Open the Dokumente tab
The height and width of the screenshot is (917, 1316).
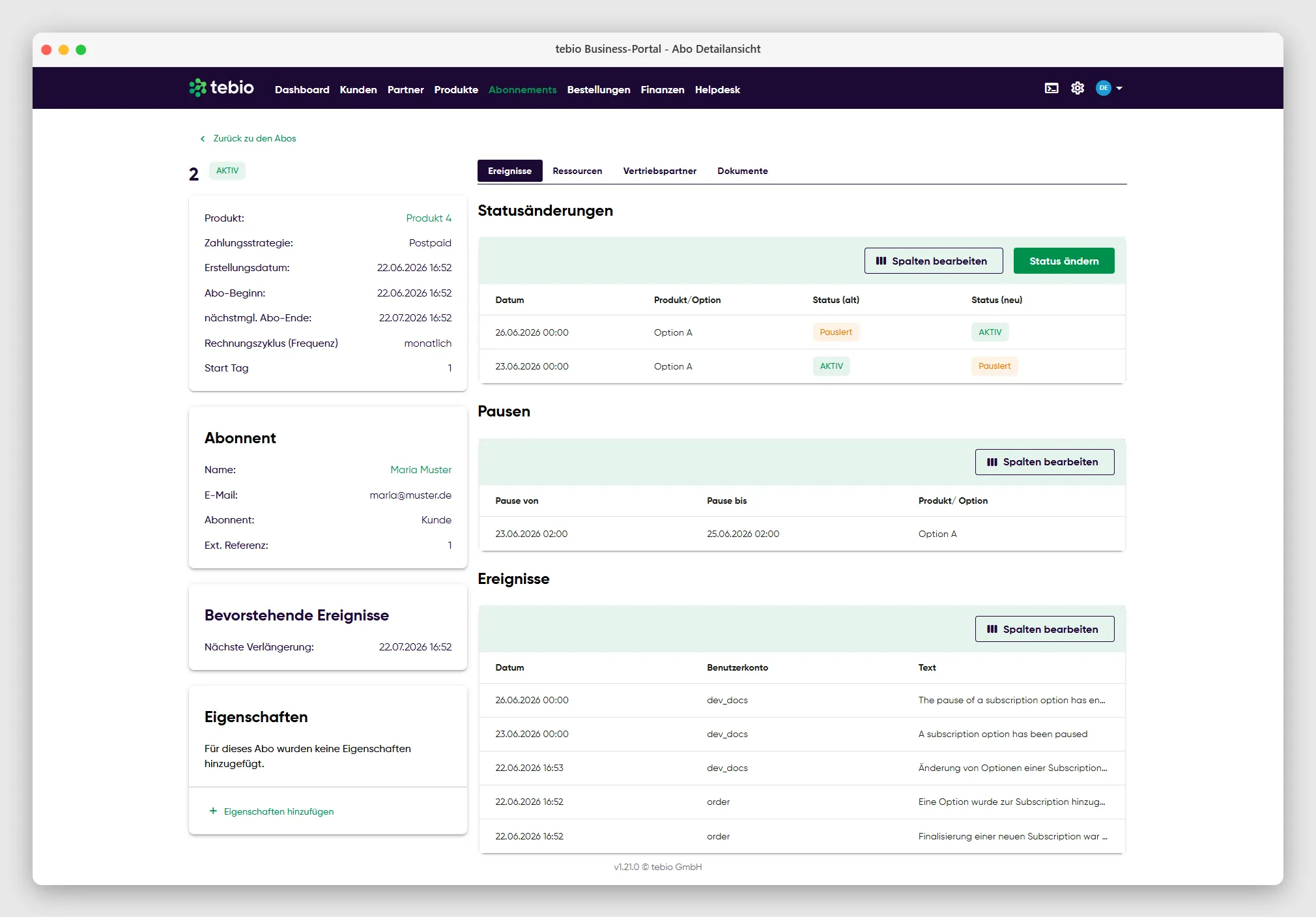pyautogui.click(x=742, y=171)
